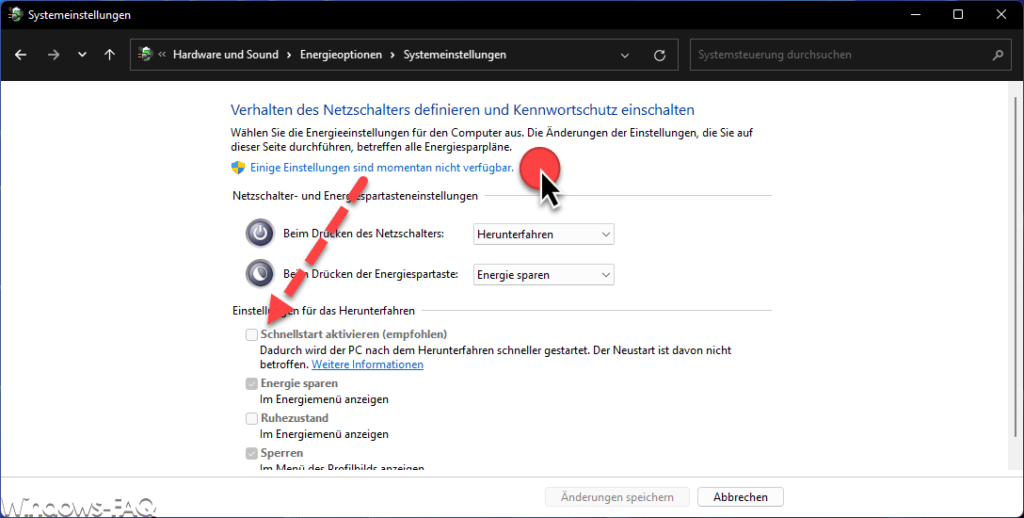Toggle the Energie sparen checkbox

pyautogui.click(x=251, y=383)
